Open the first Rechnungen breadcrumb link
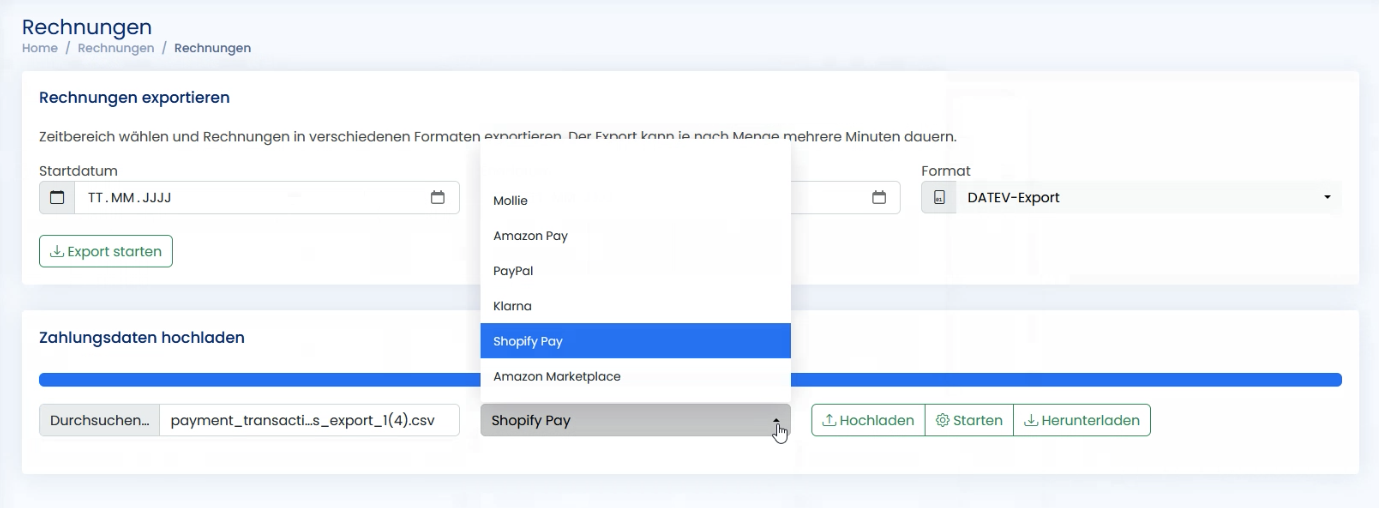This screenshot has width=1379, height=508. pos(116,48)
